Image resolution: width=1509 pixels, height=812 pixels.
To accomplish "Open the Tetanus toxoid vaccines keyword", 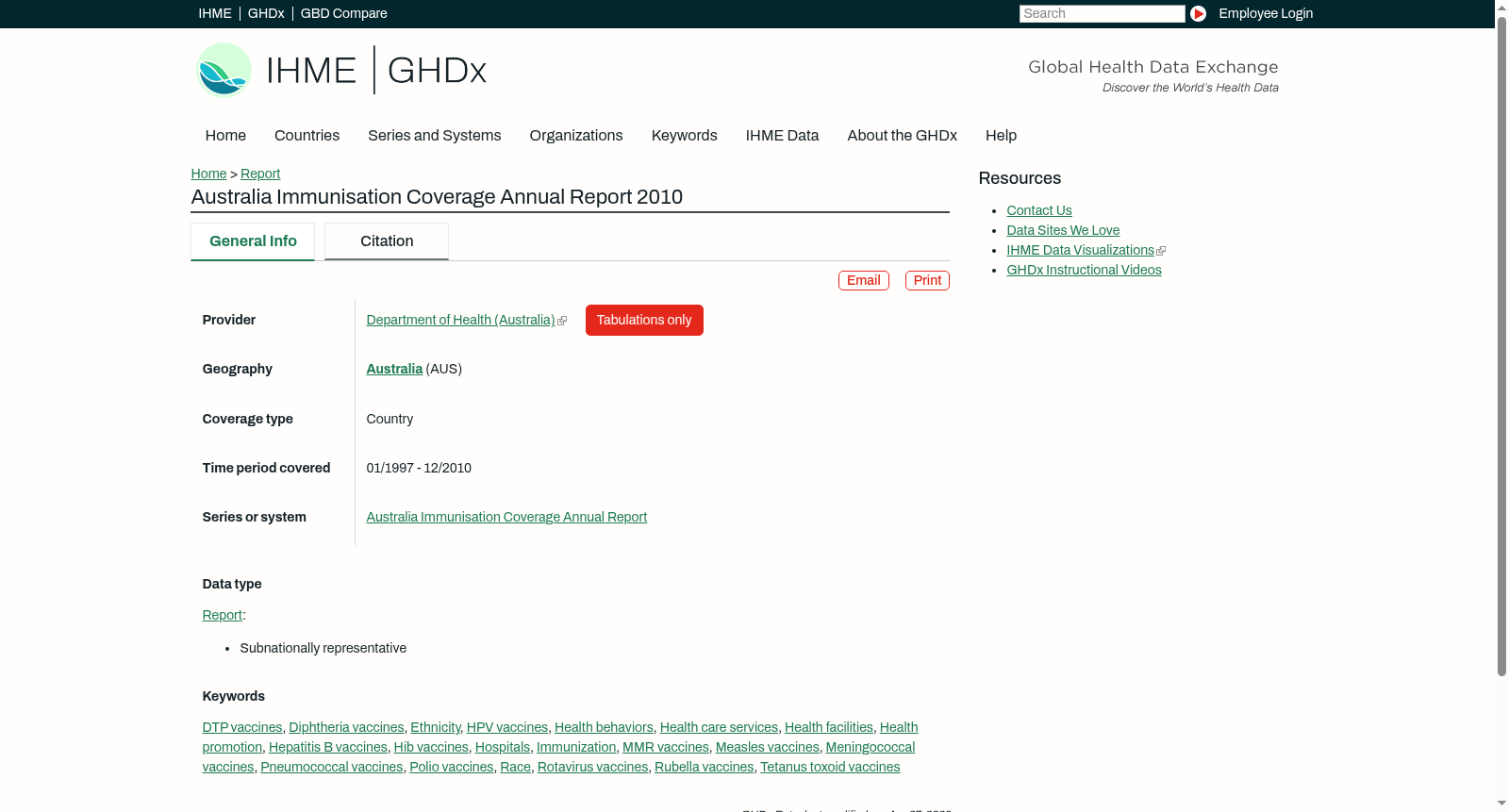I will click(830, 767).
